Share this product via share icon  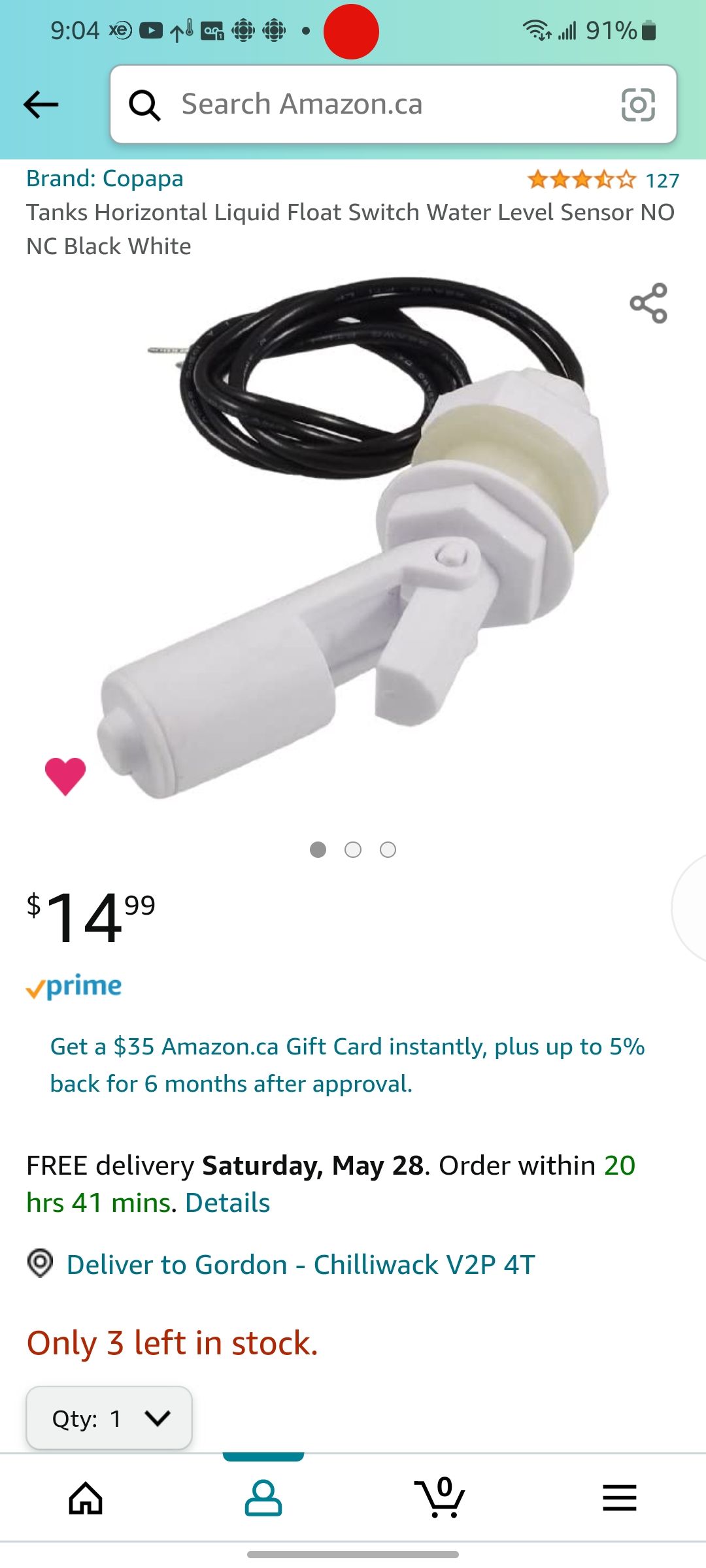click(x=648, y=303)
